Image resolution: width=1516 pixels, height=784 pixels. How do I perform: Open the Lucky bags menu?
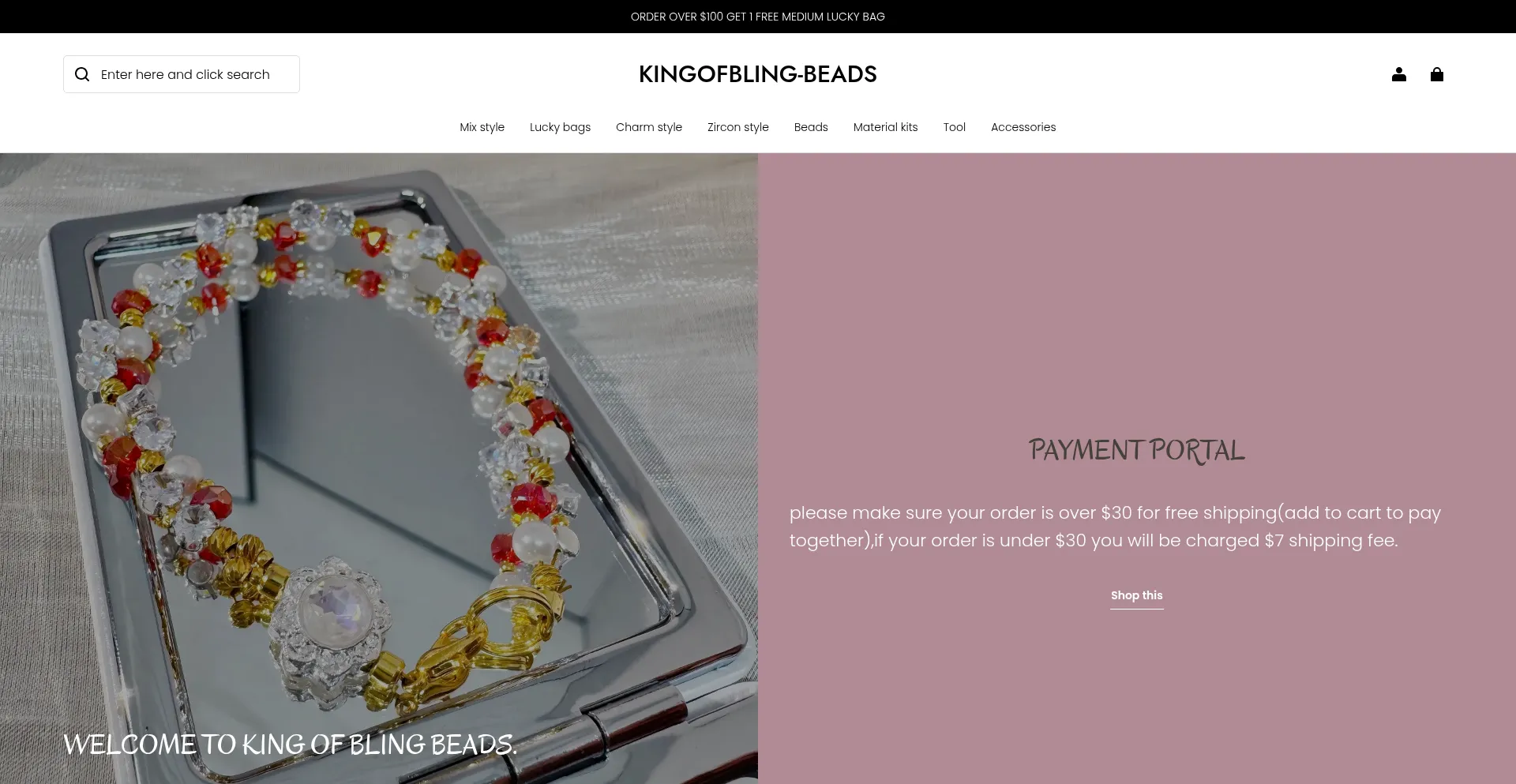pyautogui.click(x=560, y=127)
